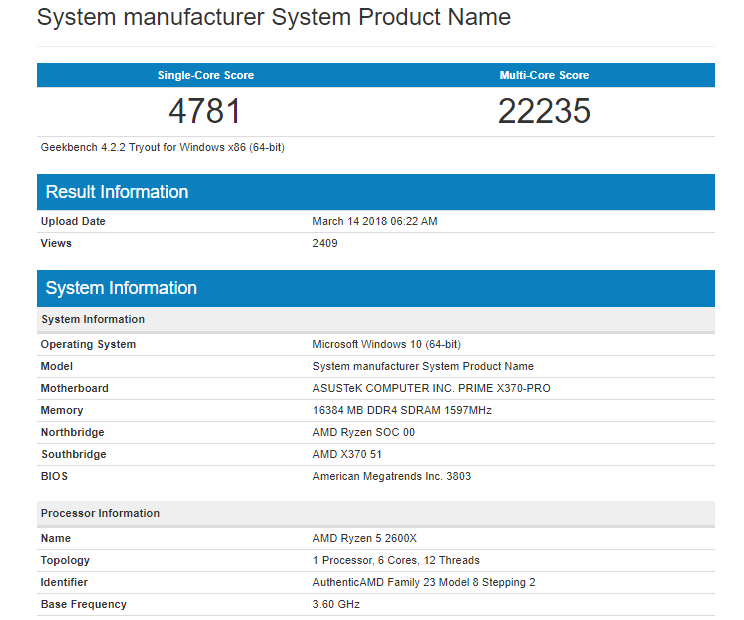Click the American Megatrends Inc. 3803 BIOS value
Screen dimensions: 744x620
[x=392, y=476]
